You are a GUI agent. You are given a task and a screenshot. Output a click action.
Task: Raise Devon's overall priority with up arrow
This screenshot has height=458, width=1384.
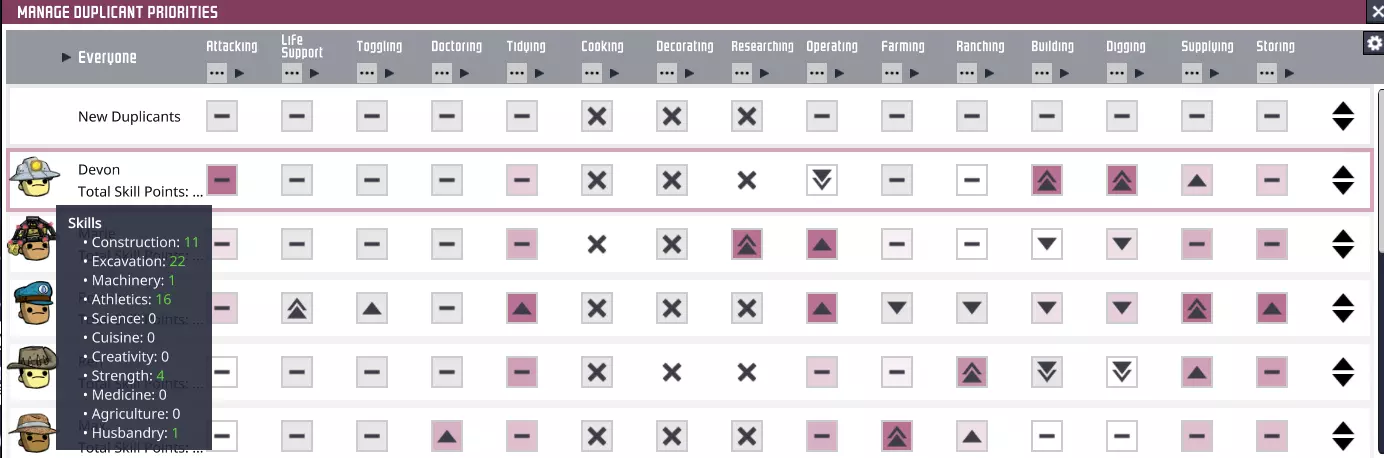coord(1343,172)
